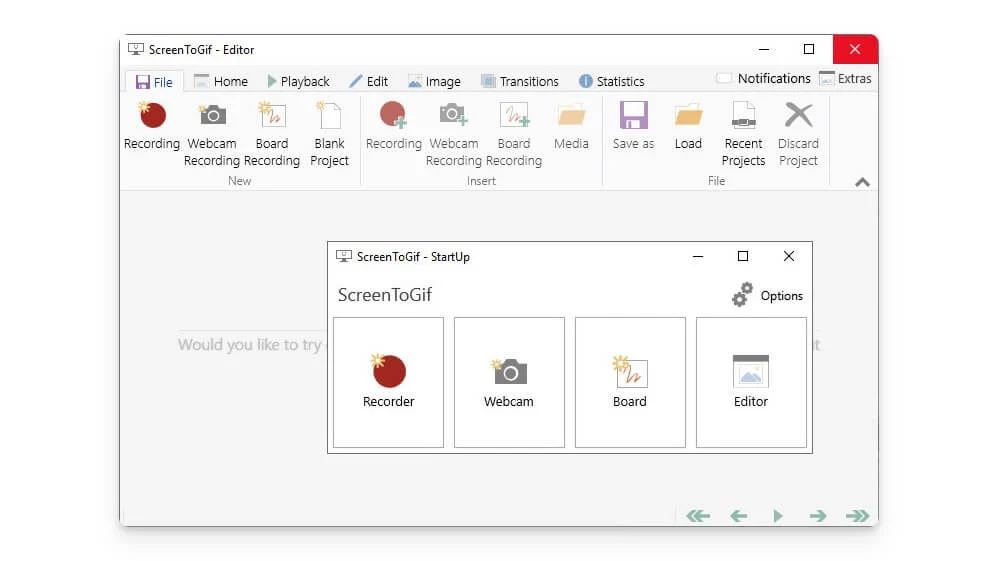
Task: Open the Notifications panel
Action: tap(763, 78)
